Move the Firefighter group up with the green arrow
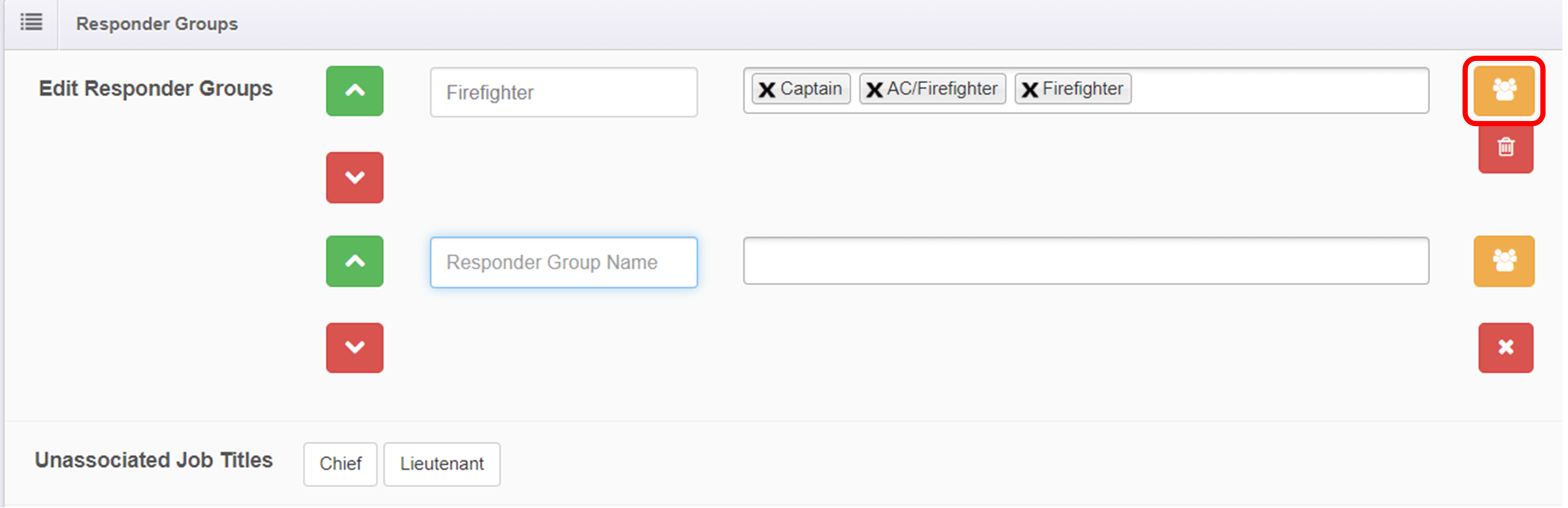This screenshot has height=508, width=1568. click(355, 91)
